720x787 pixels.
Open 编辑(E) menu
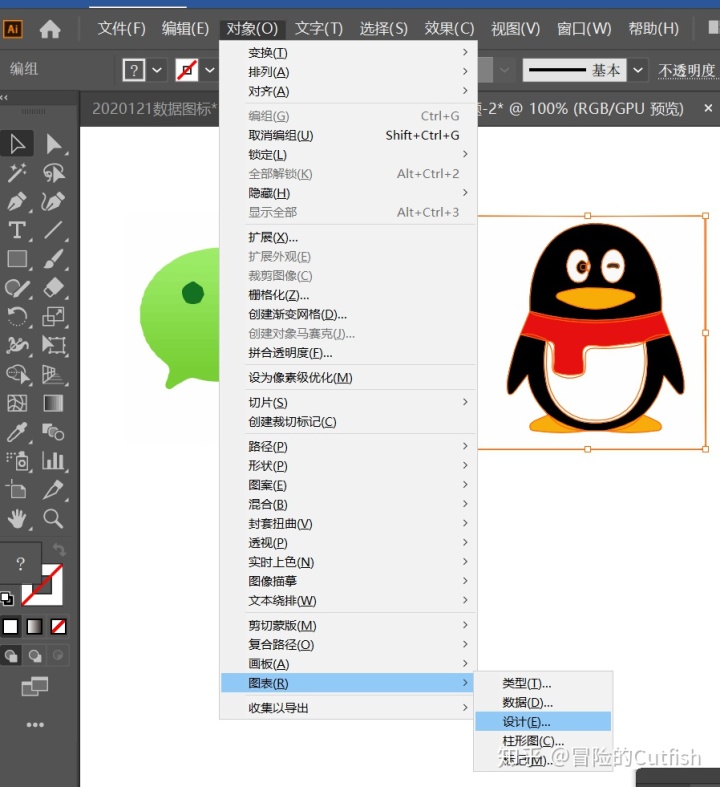185,29
